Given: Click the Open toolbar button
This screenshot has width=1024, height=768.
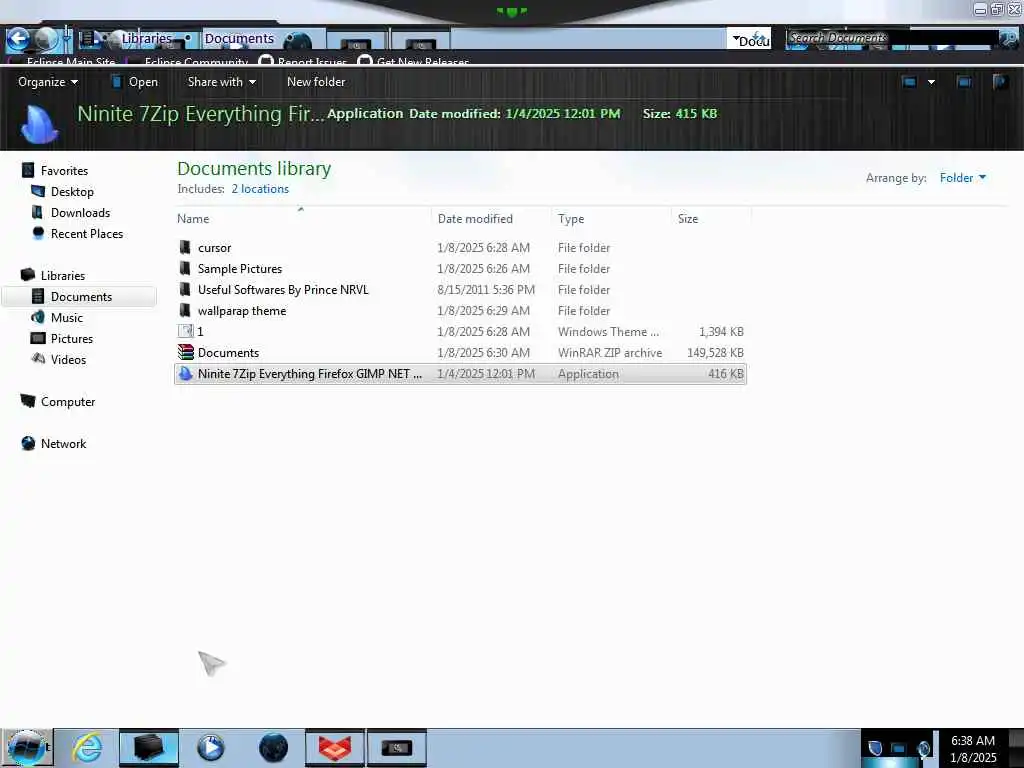Looking at the screenshot, I should (135, 82).
